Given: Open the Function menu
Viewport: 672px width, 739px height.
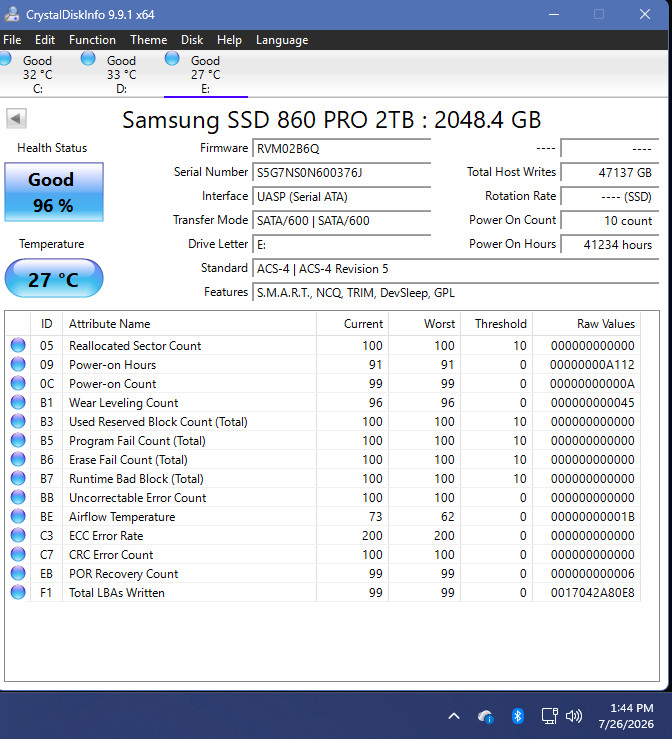Looking at the screenshot, I should pyautogui.click(x=92, y=40).
